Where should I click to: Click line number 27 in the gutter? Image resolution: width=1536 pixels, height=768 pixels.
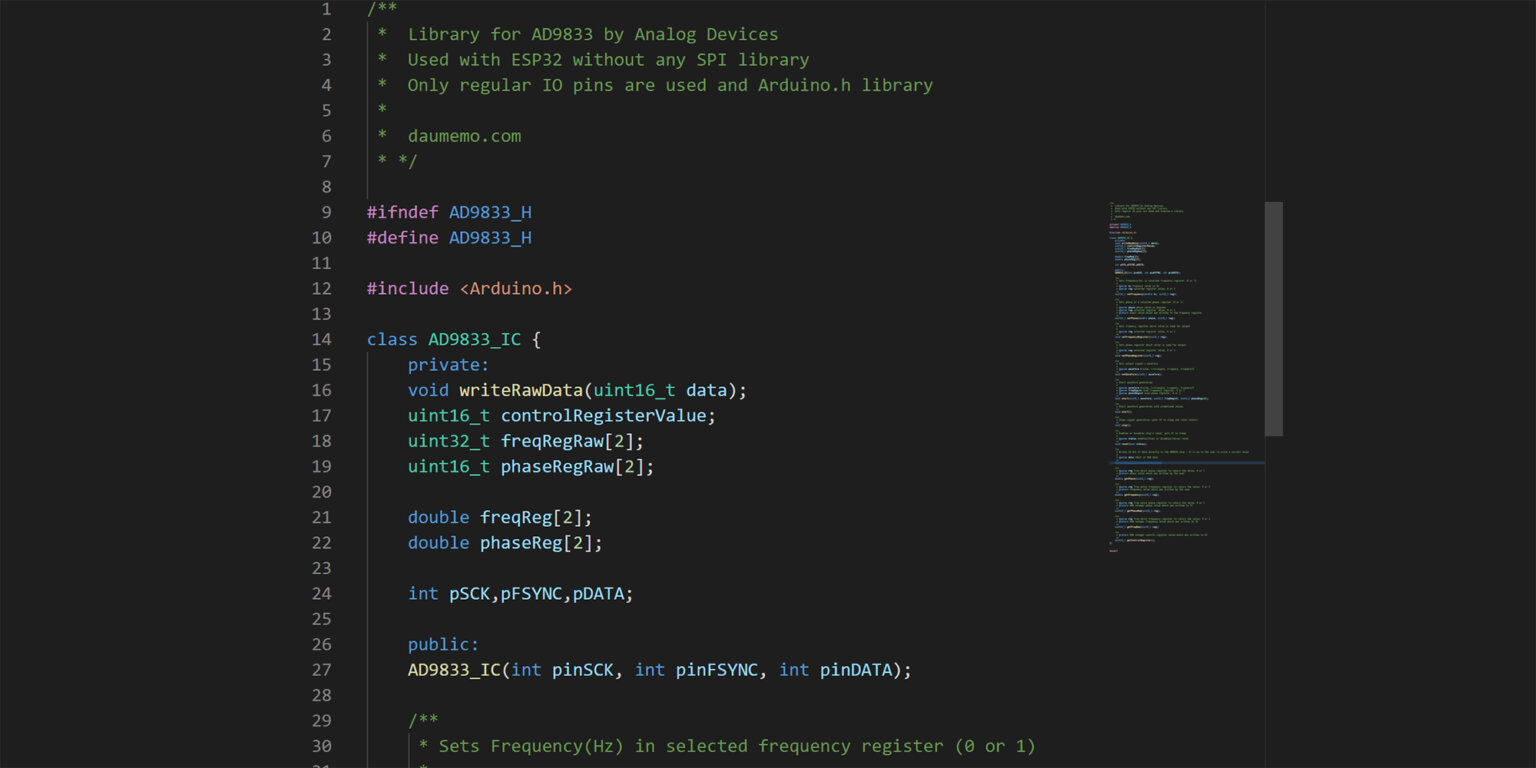tap(321, 669)
